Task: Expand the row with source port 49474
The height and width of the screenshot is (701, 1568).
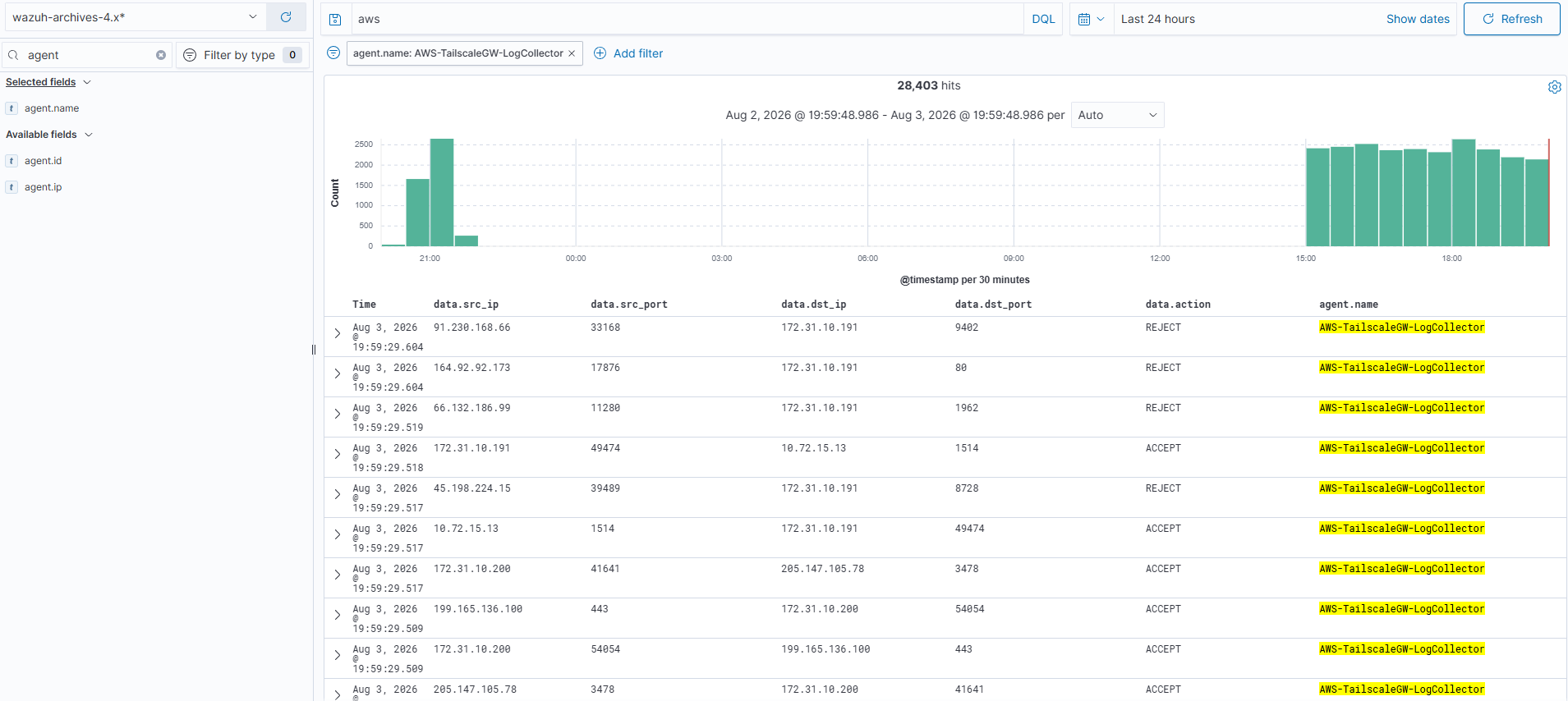Action: [x=337, y=454]
